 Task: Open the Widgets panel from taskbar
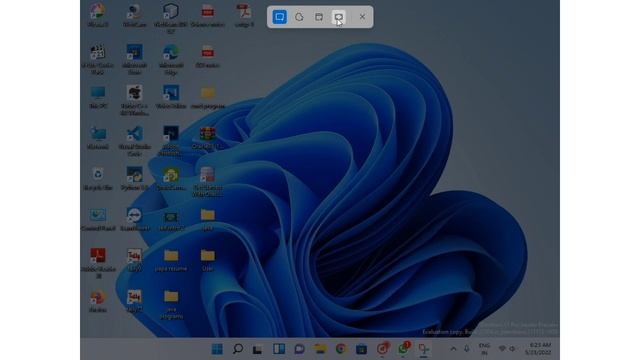(279, 349)
